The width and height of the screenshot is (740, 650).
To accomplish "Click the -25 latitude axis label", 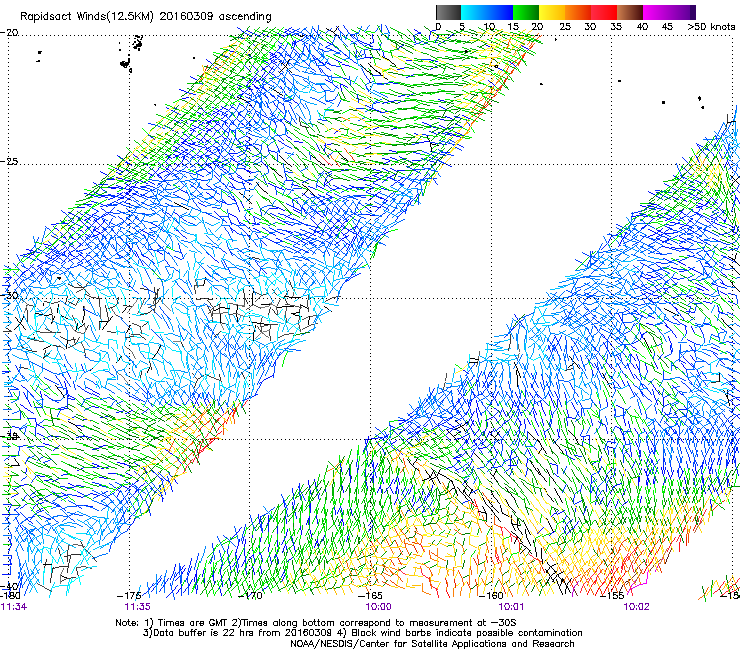I will coord(9,161).
